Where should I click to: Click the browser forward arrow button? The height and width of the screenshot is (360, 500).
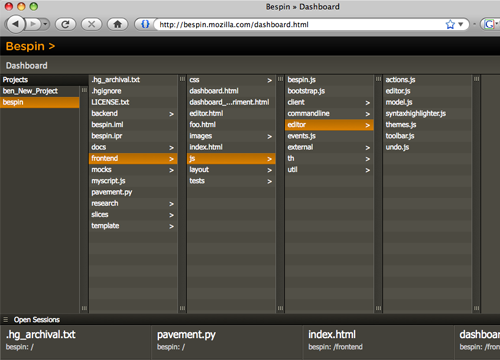[x=33, y=24]
